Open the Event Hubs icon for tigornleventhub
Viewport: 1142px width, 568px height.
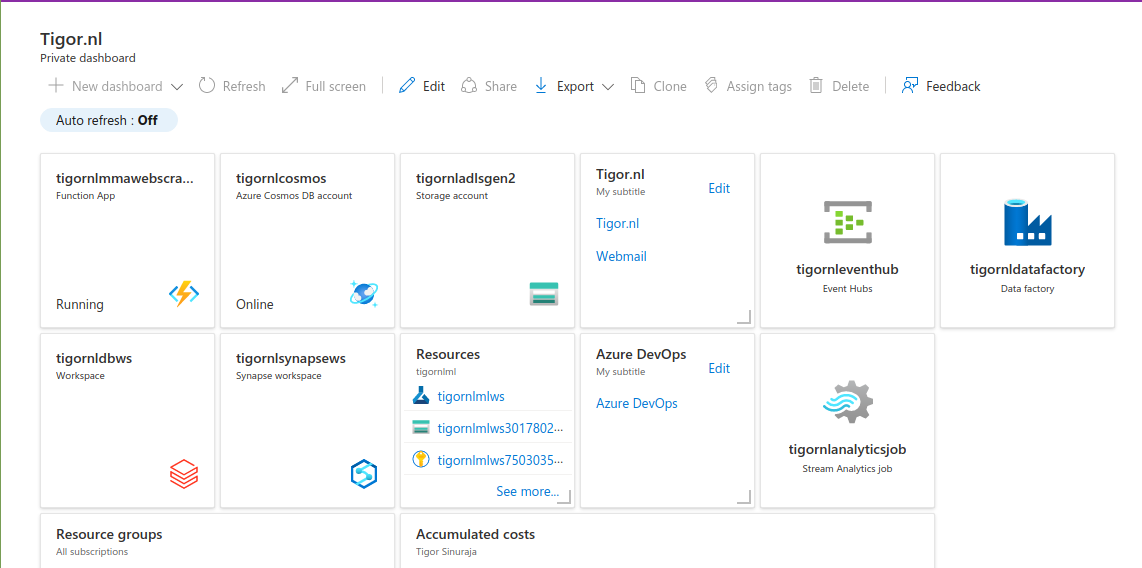click(847, 222)
